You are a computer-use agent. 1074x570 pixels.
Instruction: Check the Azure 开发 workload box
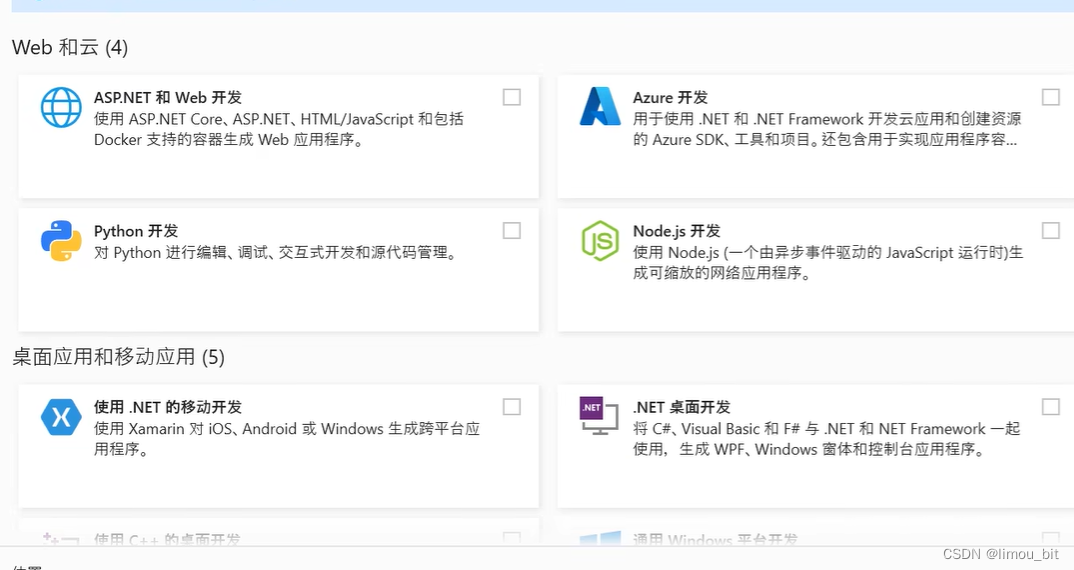pyautogui.click(x=1051, y=97)
